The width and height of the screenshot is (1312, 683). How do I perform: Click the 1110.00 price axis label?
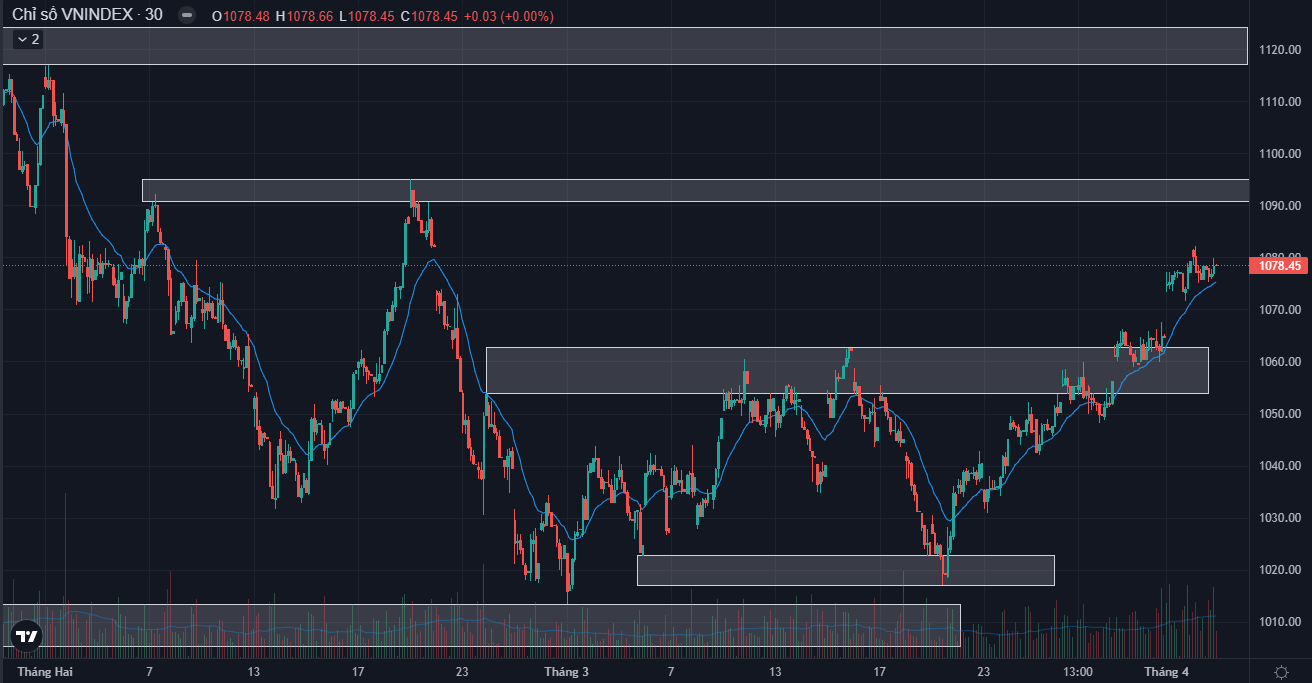(1280, 102)
